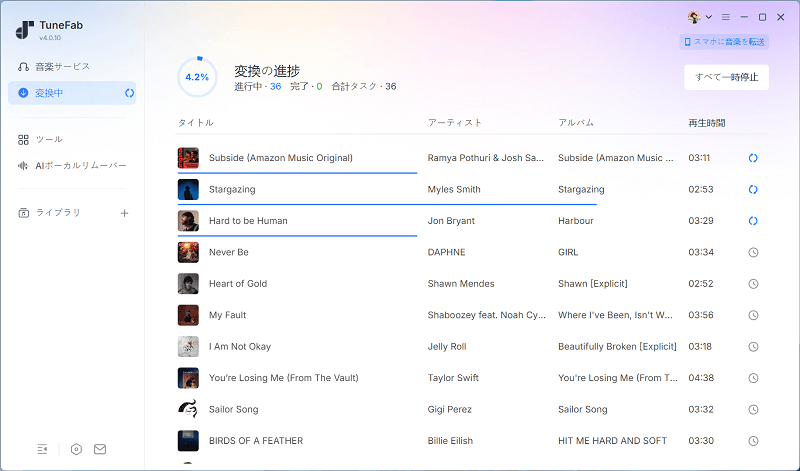The image size is (800, 471).
Task: Collapse the sidebar with the bottom-left icon
Action: (x=42, y=449)
